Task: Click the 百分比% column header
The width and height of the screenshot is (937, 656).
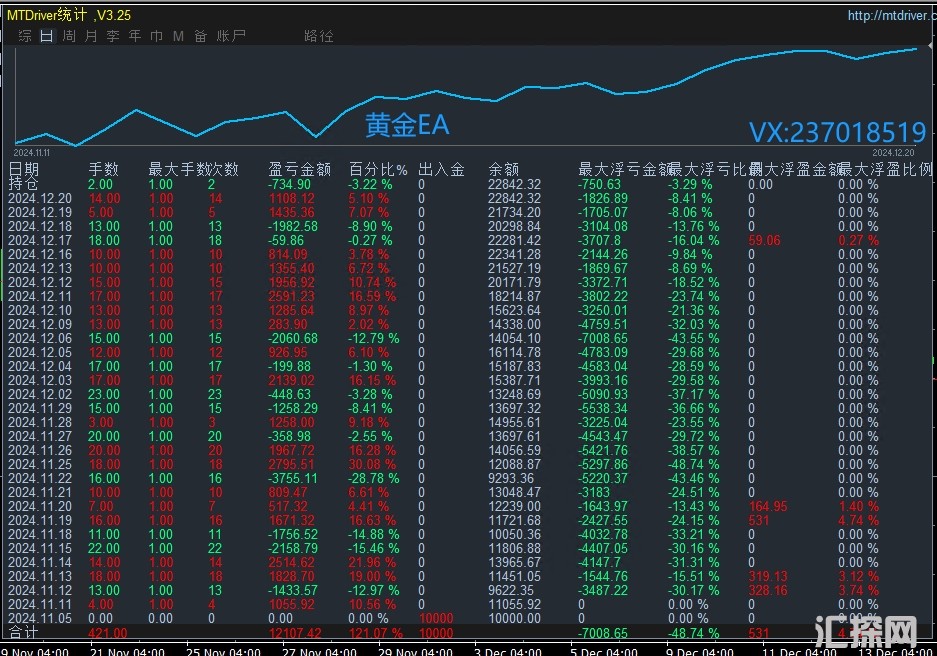Action: point(377,170)
